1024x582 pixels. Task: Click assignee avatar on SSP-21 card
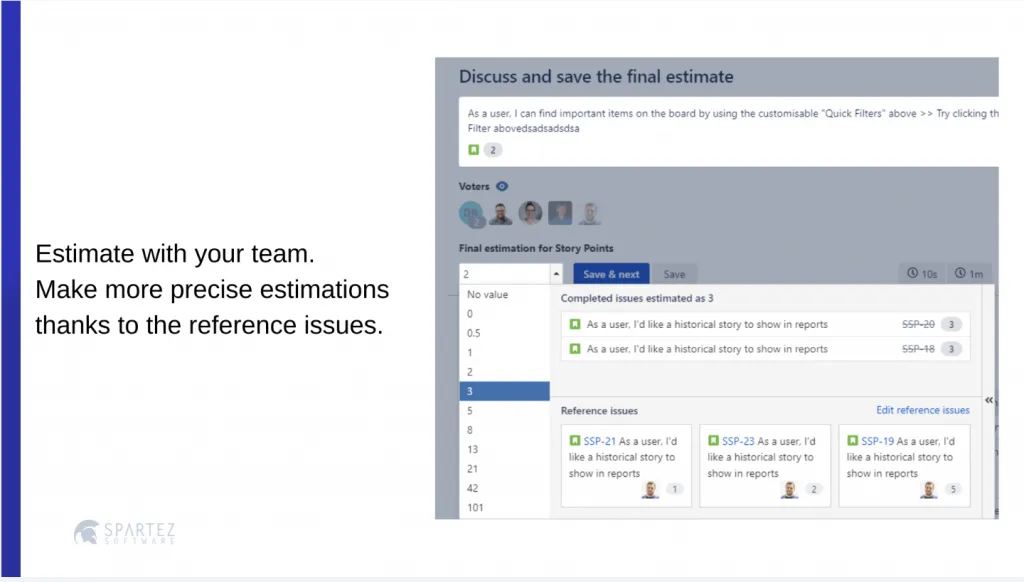click(x=650, y=489)
